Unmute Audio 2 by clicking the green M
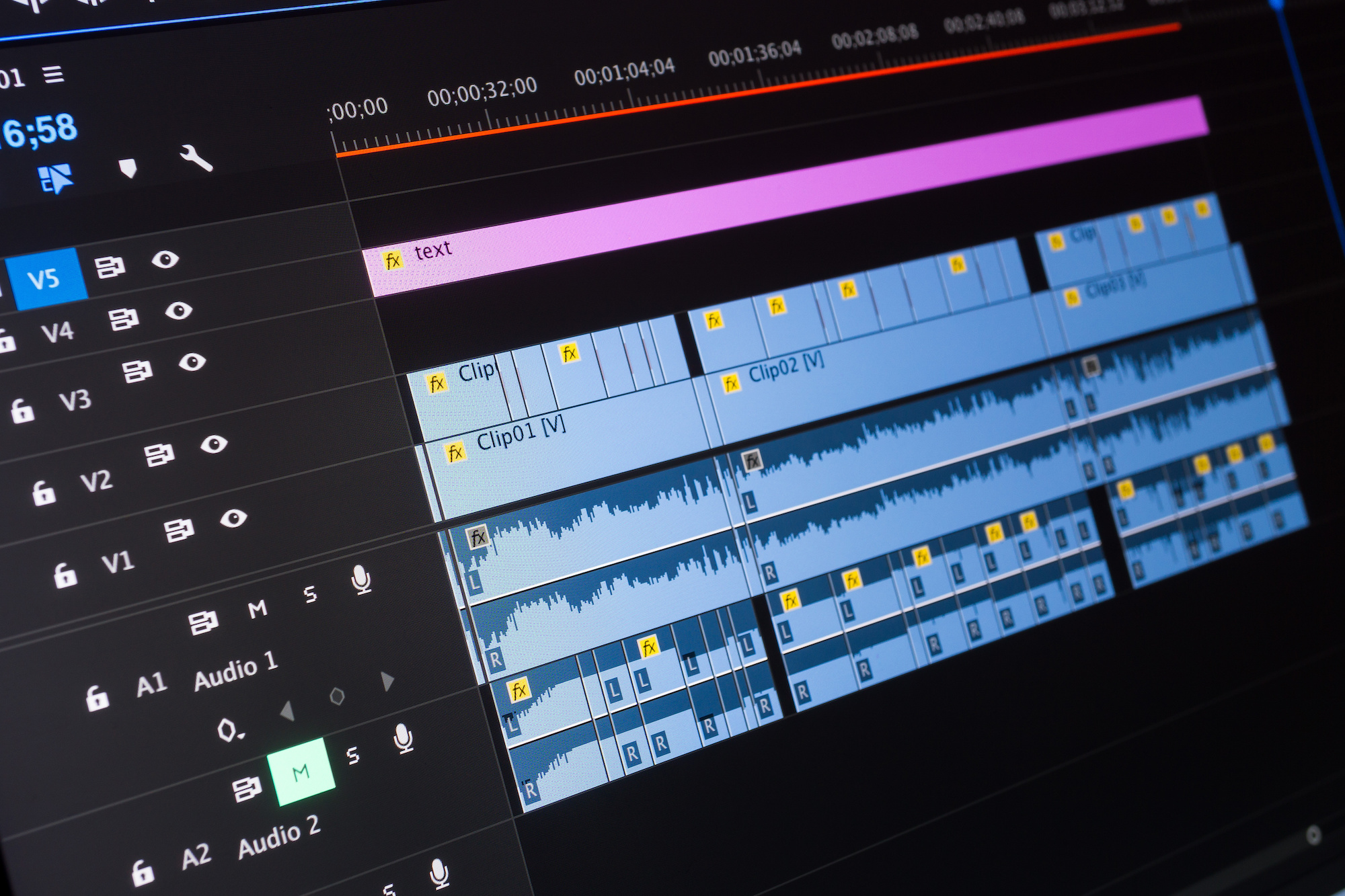 click(301, 772)
